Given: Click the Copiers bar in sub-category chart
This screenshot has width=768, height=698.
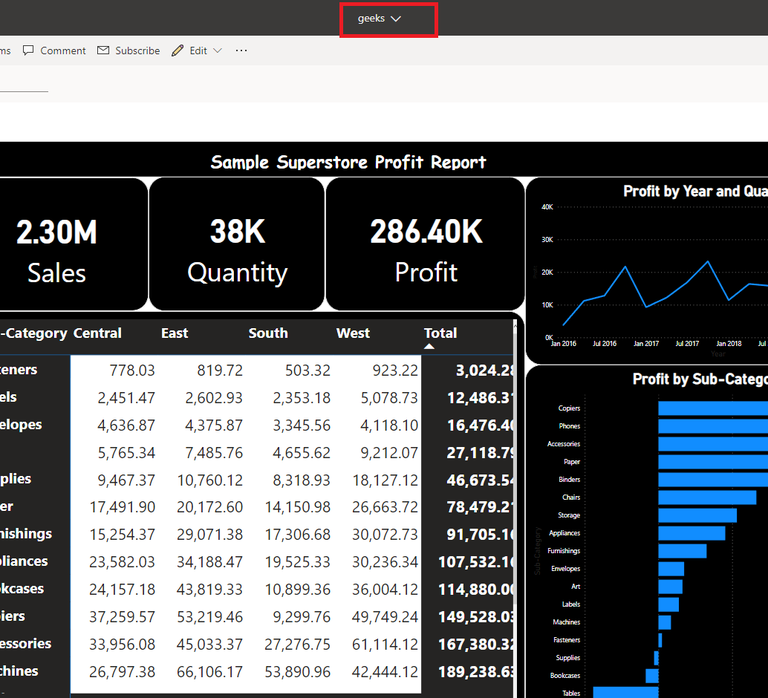Looking at the screenshot, I should pyautogui.click(x=712, y=408).
